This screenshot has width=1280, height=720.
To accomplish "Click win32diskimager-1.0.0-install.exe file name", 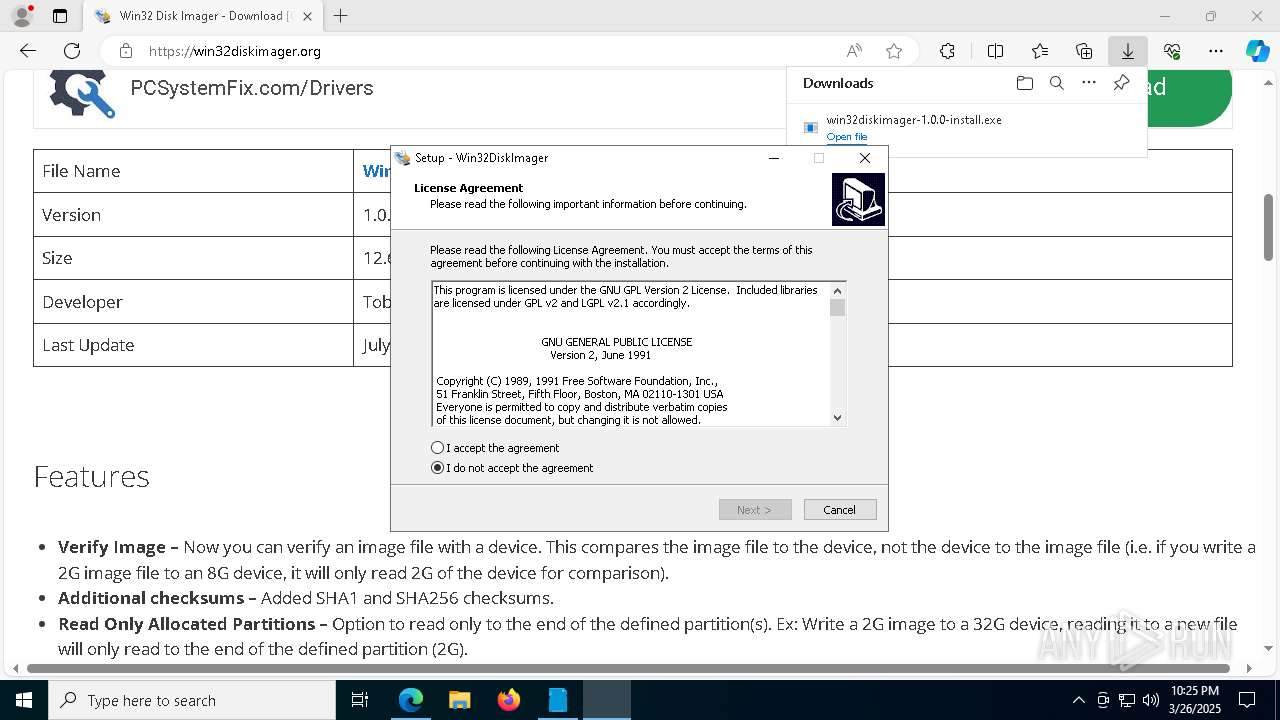I will [x=914, y=120].
